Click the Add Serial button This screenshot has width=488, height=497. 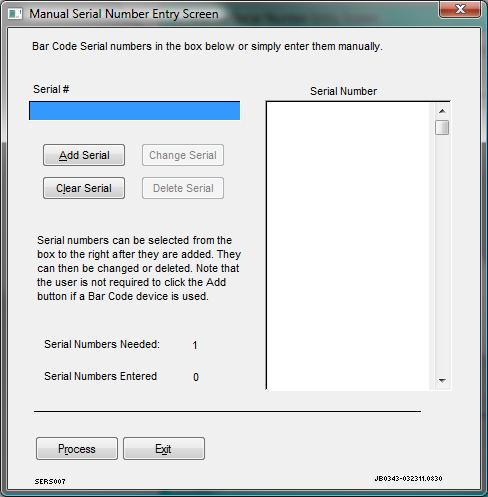(x=84, y=155)
